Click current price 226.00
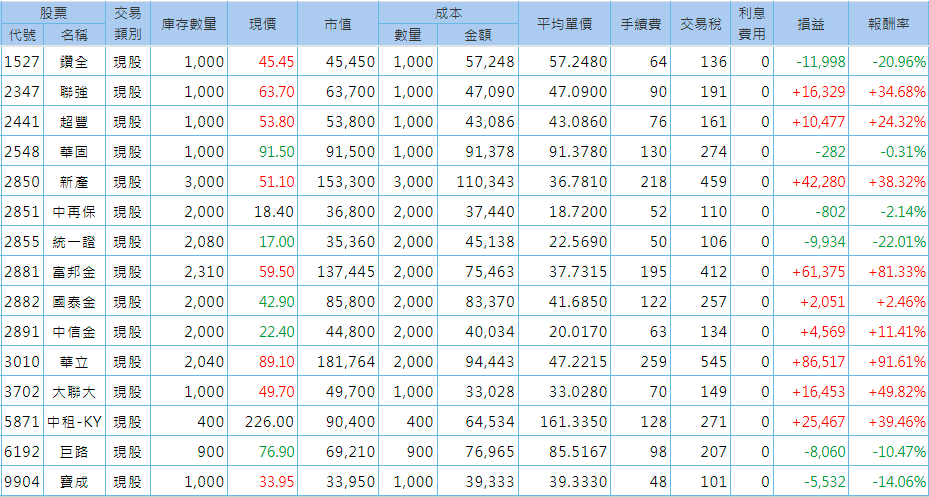The image size is (929, 498). [270, 422]
